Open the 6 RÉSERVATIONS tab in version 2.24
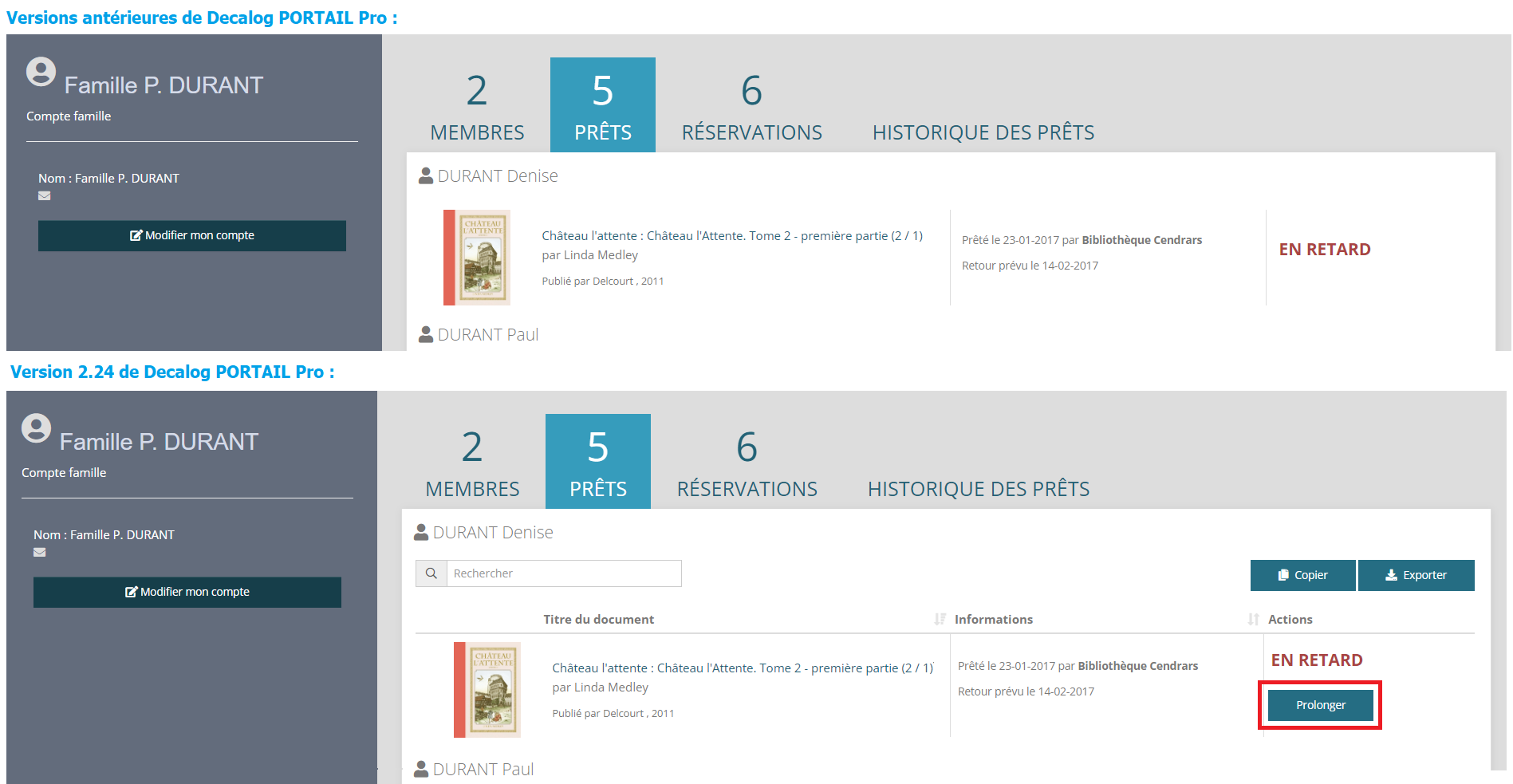This screenshot has width=1513, height=784. 747,463
